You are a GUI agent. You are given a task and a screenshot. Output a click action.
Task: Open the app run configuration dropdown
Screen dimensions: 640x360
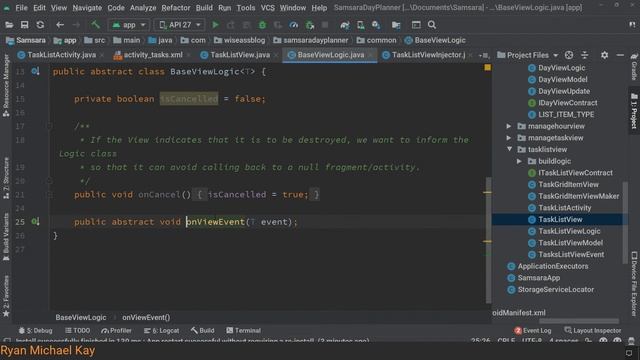(129, 25)
